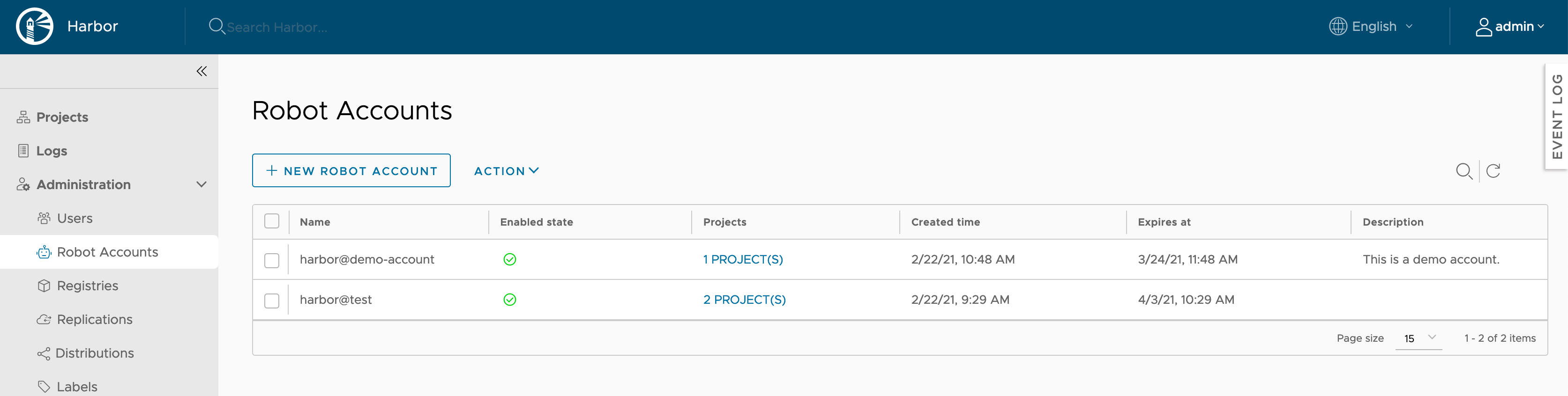This screenshot has width=1568, height=396.
Task: Collapse the Administration section chevron
Action: [x=202, y=184]
